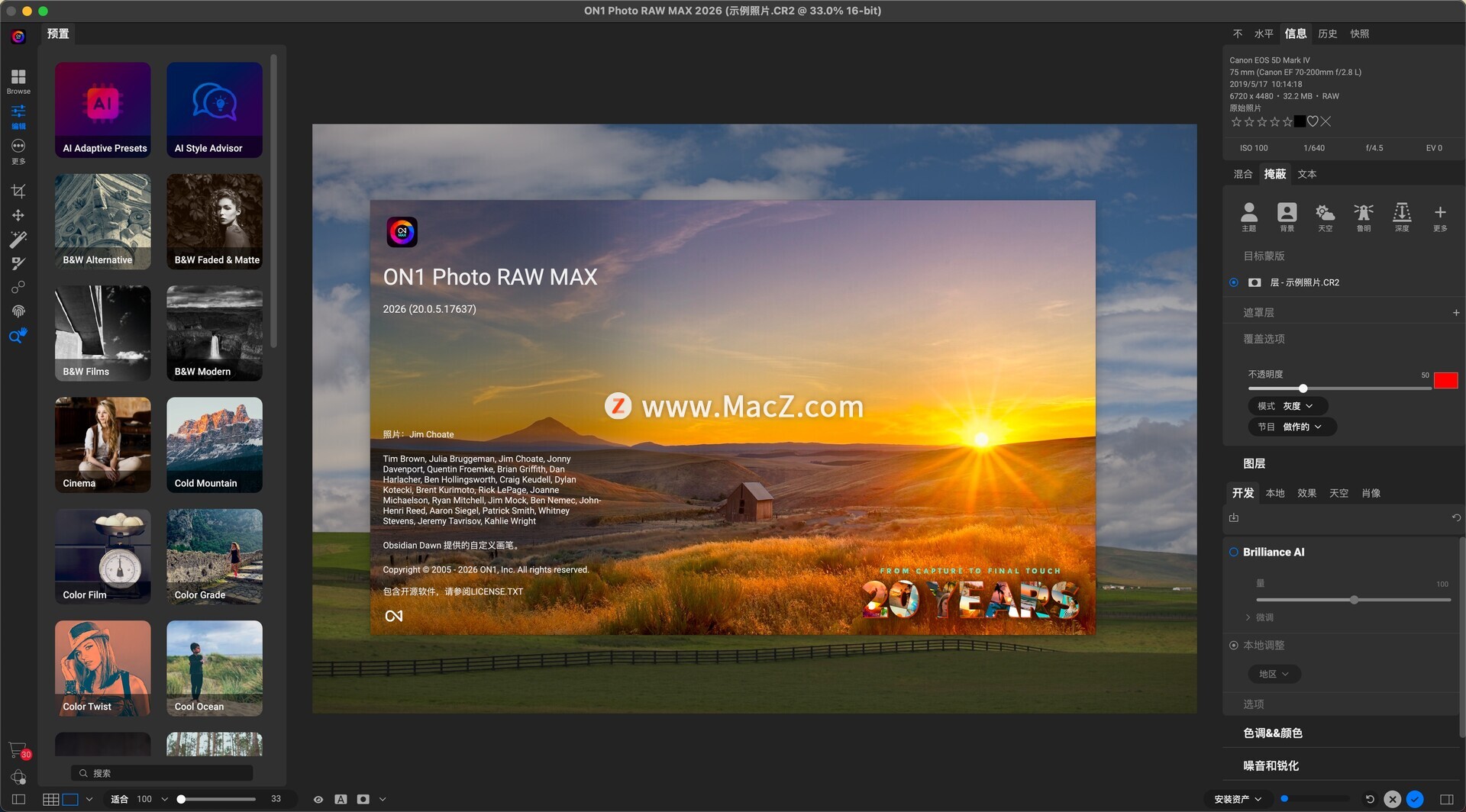Image resolution: width=1466 pixels, height=812 pixels.
Task: Select the Crop tool in left toolbar
Action: [x=18, y=191]
